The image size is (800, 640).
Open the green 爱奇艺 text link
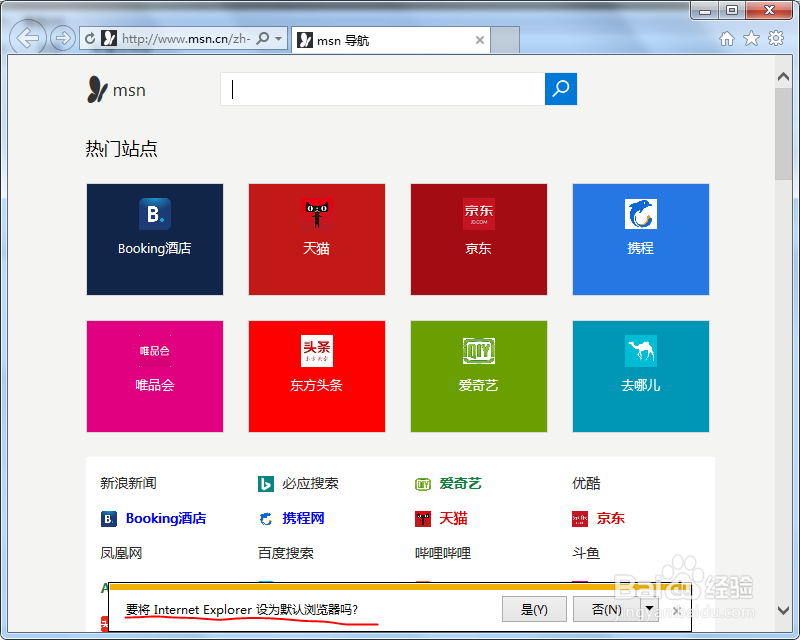tap(460, 483)
